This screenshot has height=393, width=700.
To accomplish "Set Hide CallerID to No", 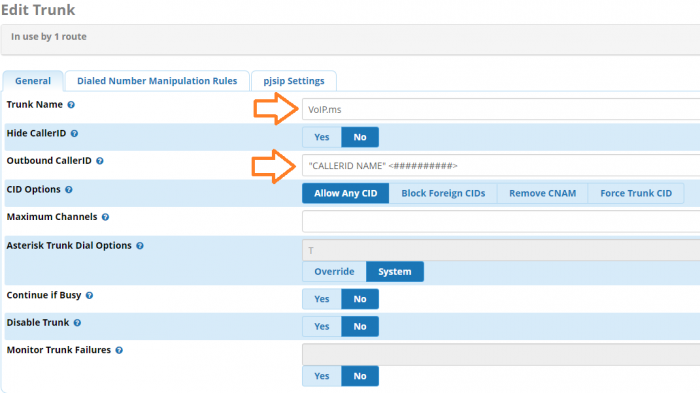I will click(360, 137).
